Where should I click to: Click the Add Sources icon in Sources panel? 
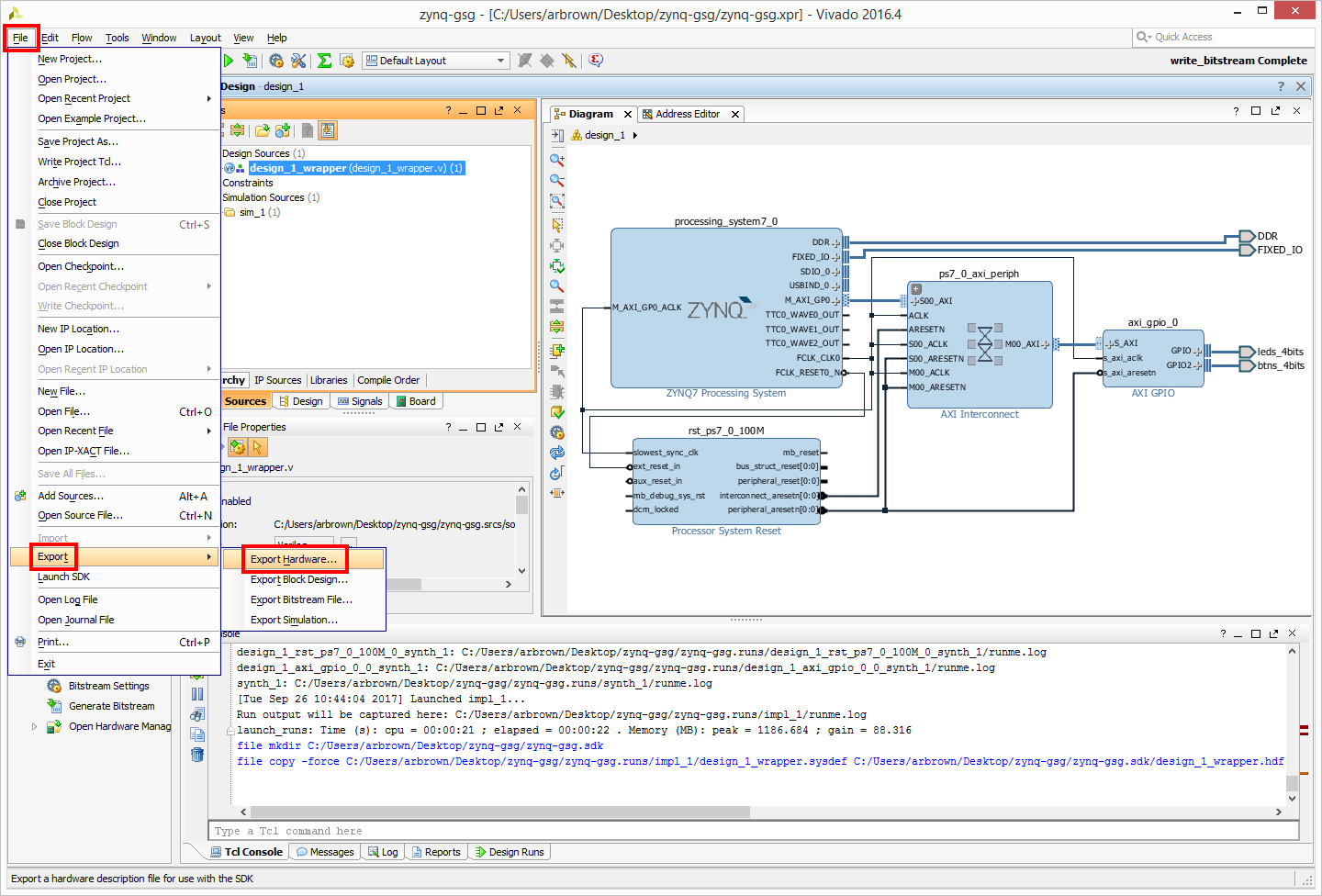(283, 130)
